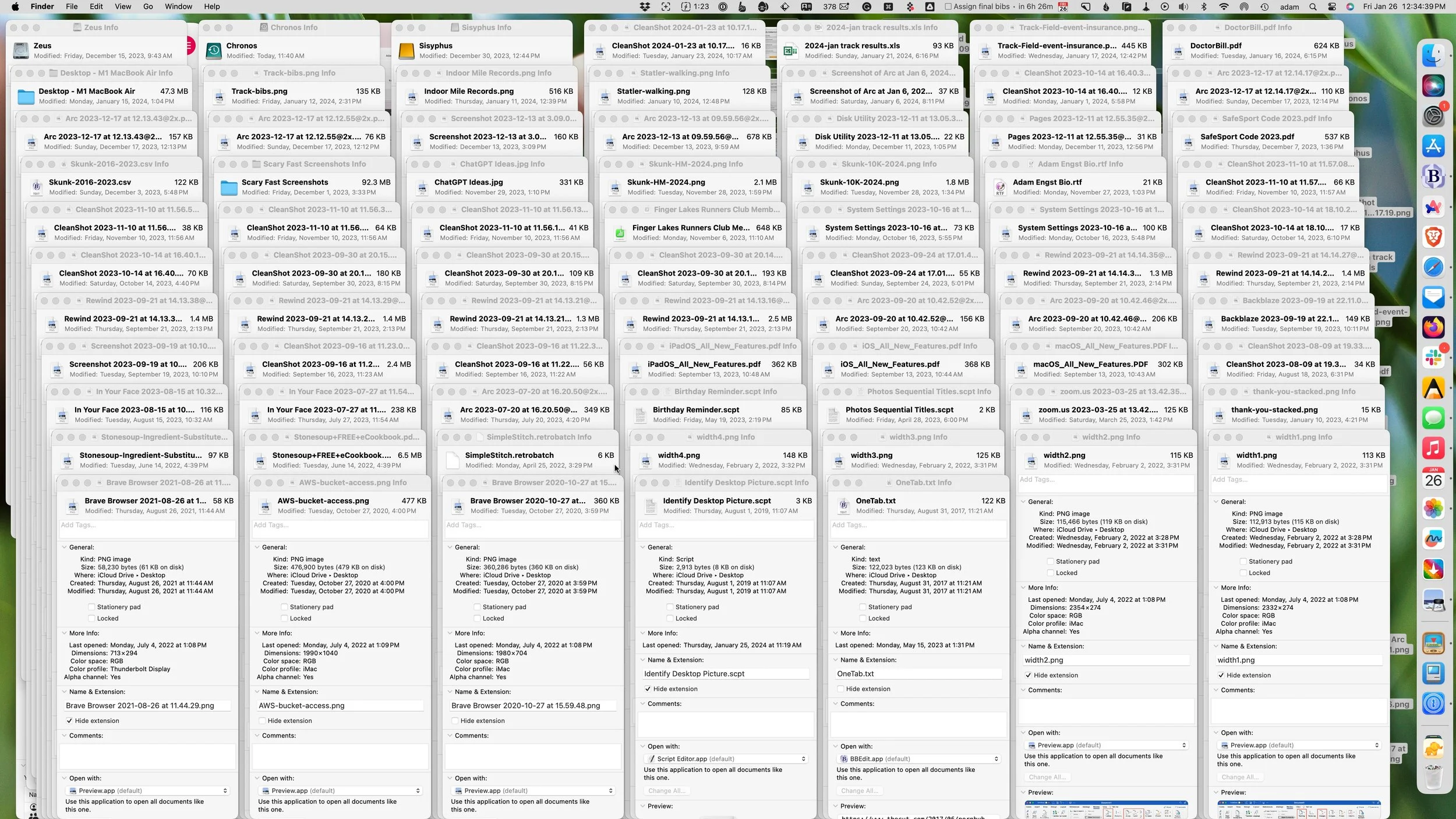
Task: Open System Settings from the Dock
Action: pyautogui.click(x=1434, y=117)
